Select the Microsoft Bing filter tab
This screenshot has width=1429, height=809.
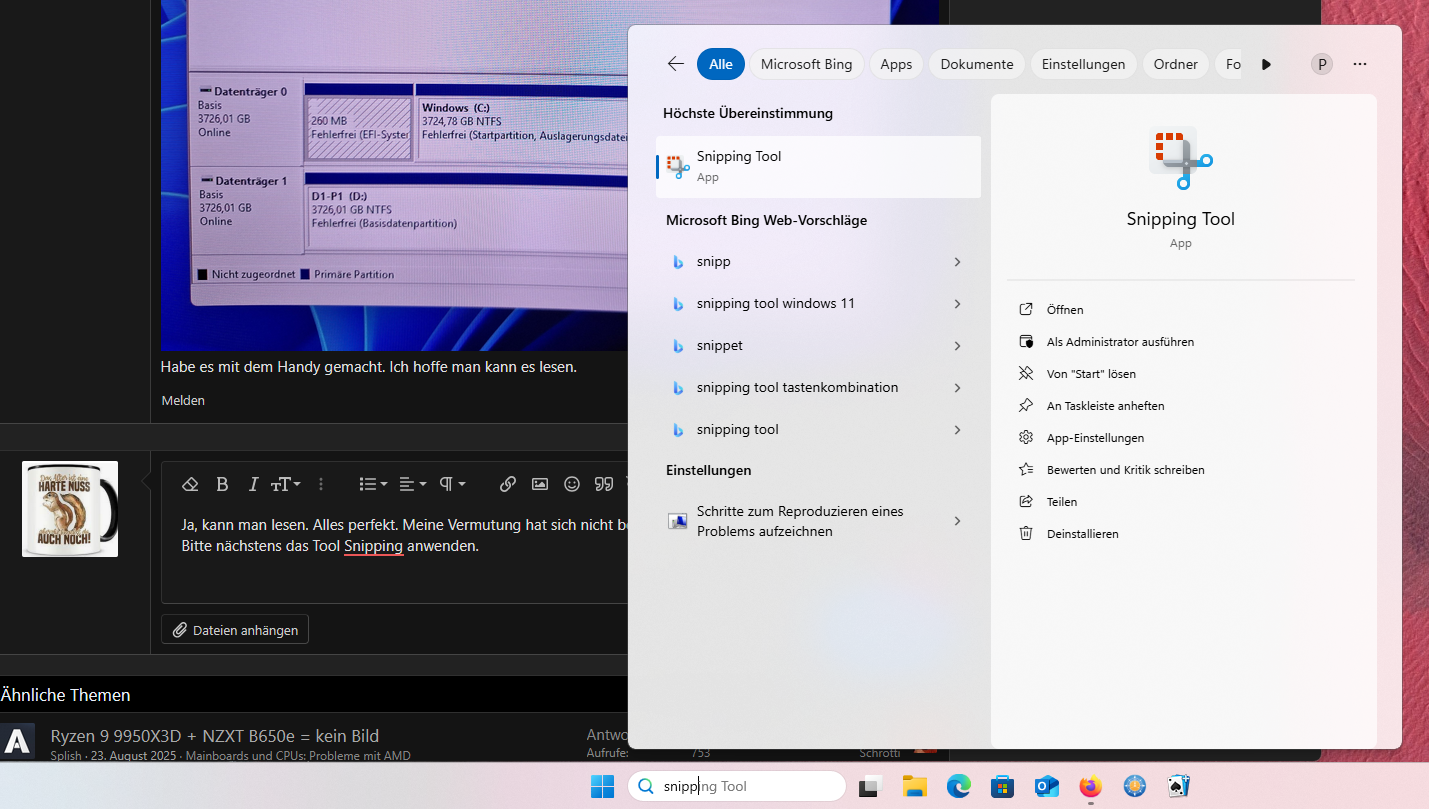point(807,64)
